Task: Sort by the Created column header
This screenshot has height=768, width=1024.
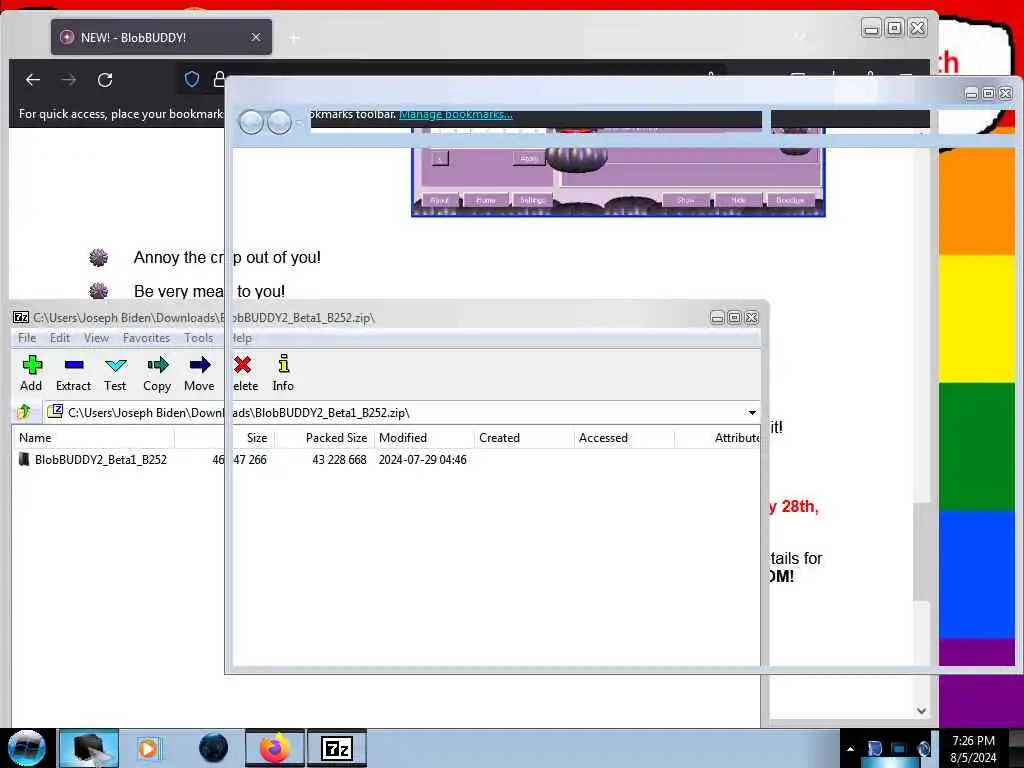Action: click(524, 438)
